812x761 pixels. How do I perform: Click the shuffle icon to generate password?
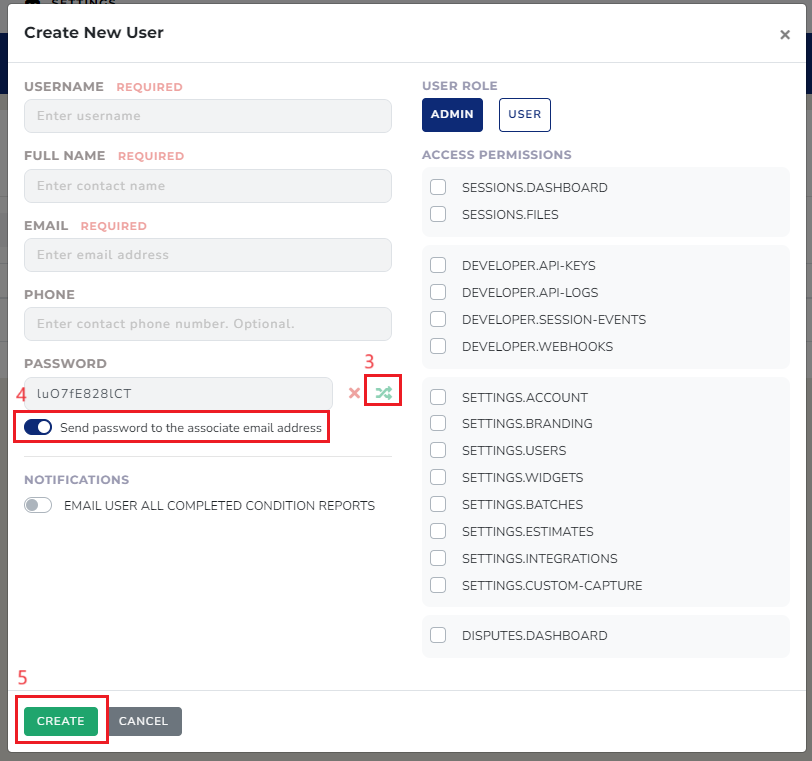[x=383, y=393]
